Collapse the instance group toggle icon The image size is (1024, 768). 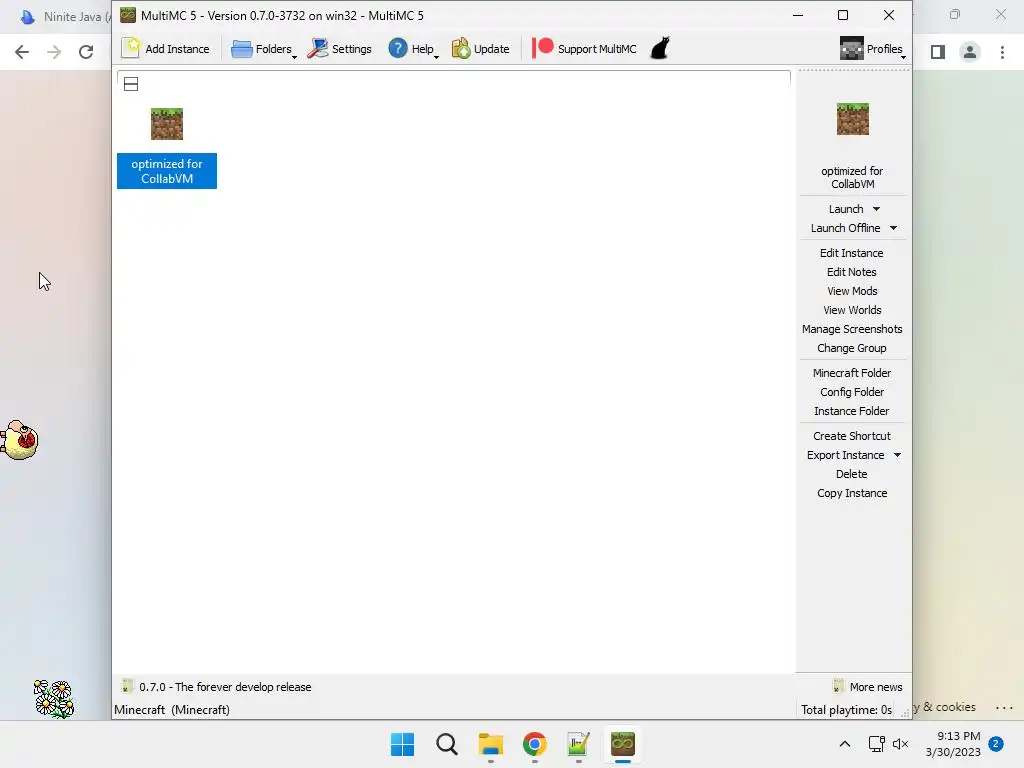pyautogui.click(x=131, y=84)
